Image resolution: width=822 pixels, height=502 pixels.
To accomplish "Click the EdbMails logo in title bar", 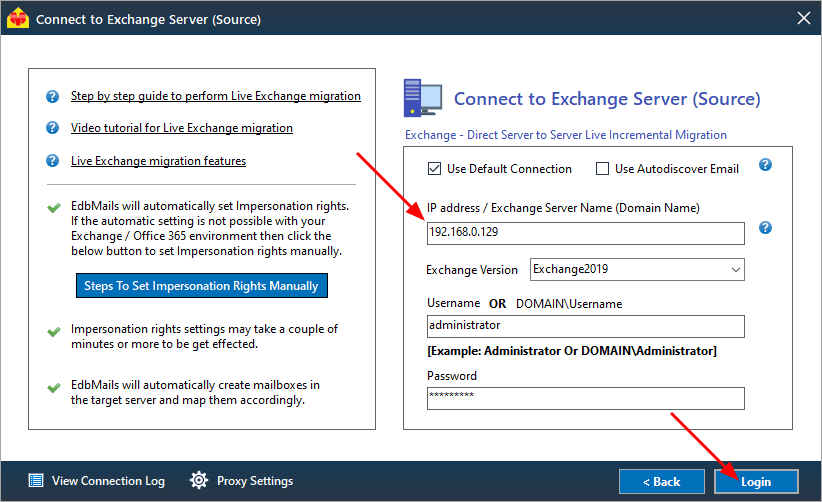I will pos(18,18).
